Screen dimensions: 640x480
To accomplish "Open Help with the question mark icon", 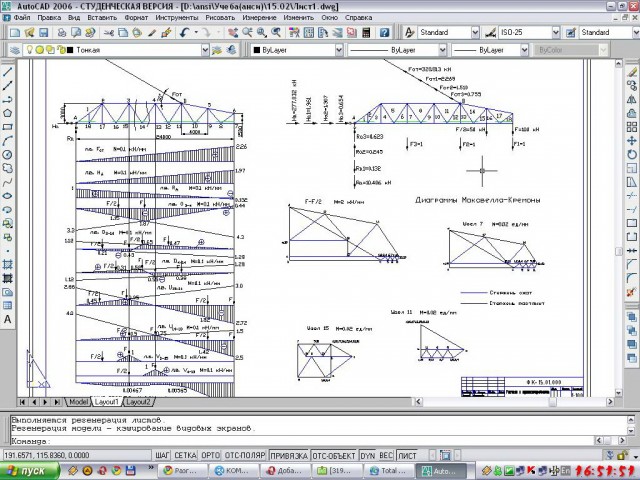I will tap(384, 33).
